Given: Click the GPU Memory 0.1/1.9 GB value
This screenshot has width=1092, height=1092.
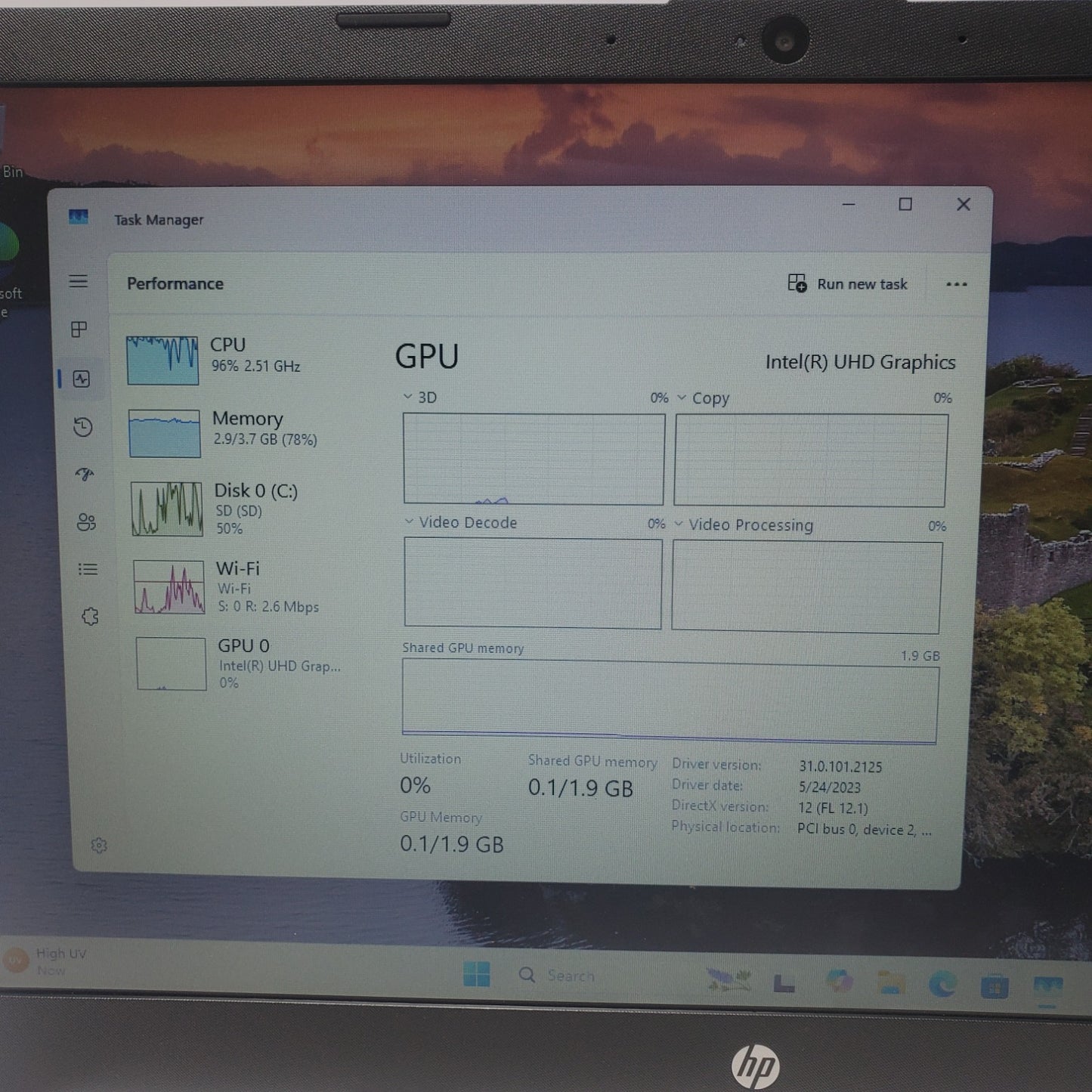Looking at the screenshot, I should coord(451,844).
